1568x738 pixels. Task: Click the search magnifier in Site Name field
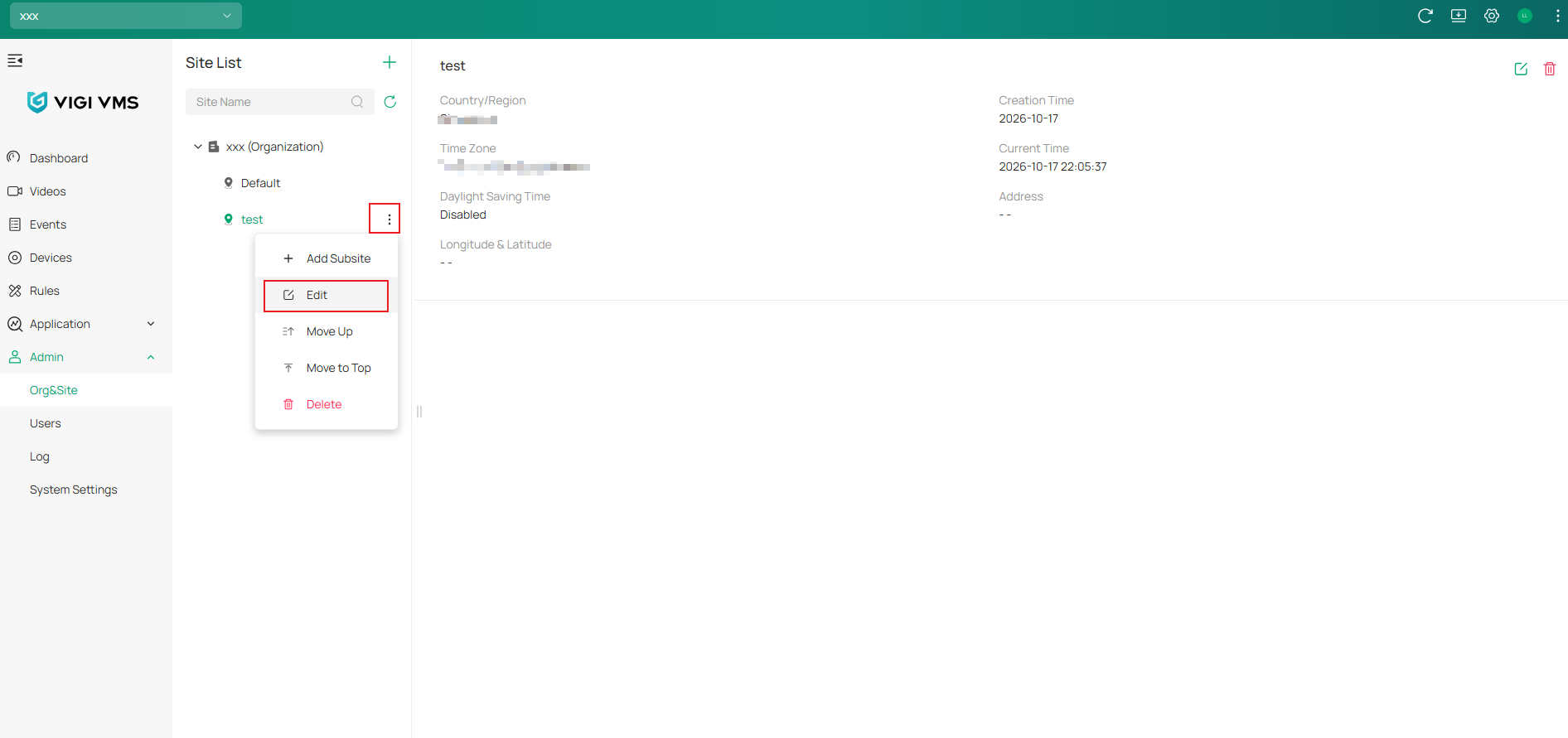(357, 102)
